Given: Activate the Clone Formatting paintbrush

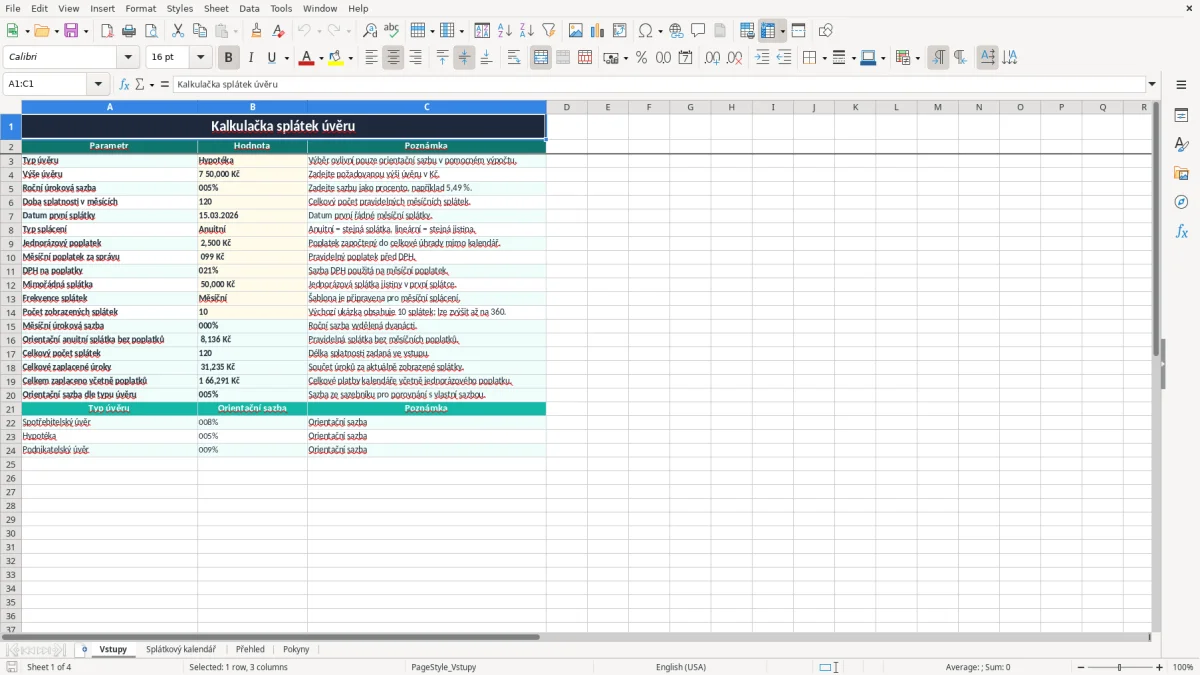Looking at the screenshot, I should pyautogui.click(x=256, y=31).
